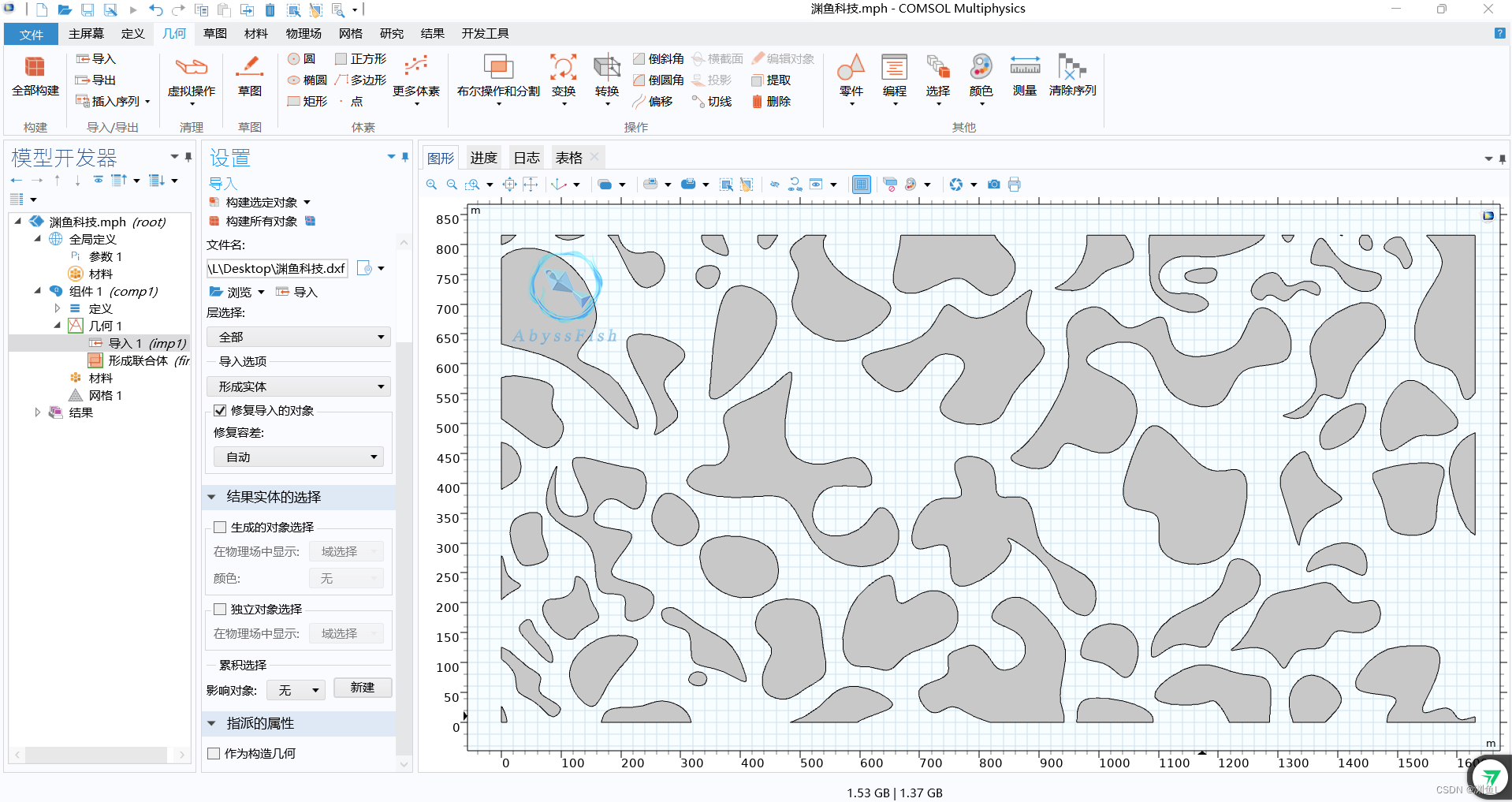Screen dimensions: 1512x802
Task: Click the Import (导入) button next to Browse
Action: pyautogui.click(x=297, y=293)
